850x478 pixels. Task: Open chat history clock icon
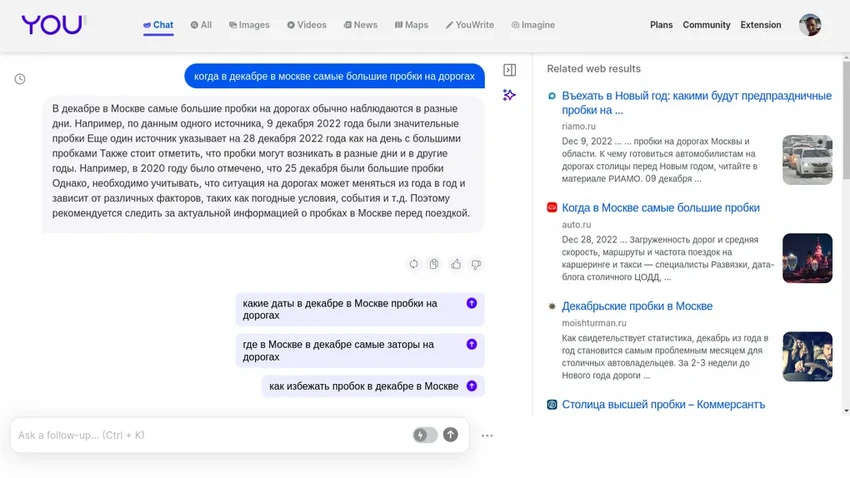(x=20, y=79)
